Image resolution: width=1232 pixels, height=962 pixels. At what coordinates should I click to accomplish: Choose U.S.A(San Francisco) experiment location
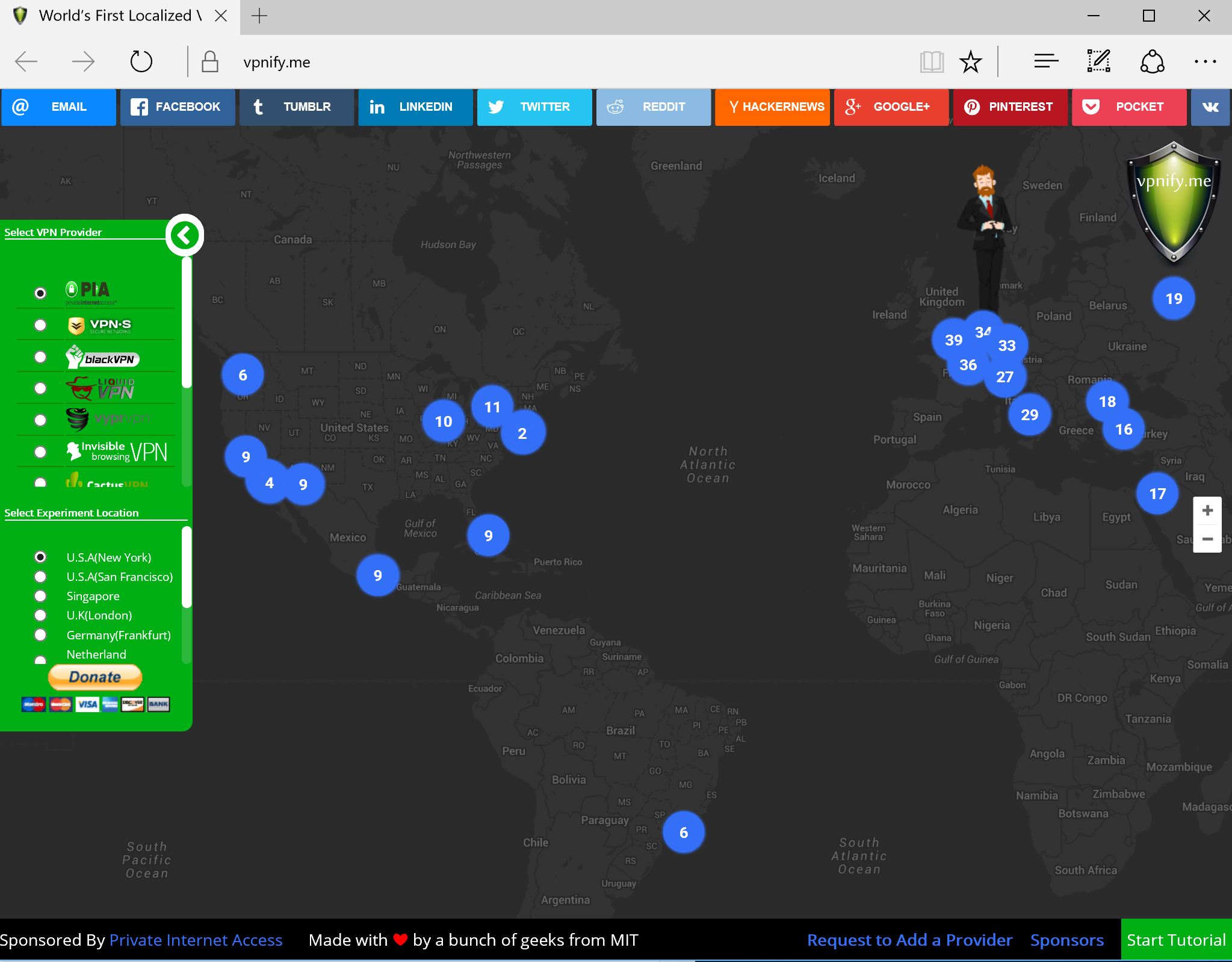pyautogui.click(x=40, y=577)
